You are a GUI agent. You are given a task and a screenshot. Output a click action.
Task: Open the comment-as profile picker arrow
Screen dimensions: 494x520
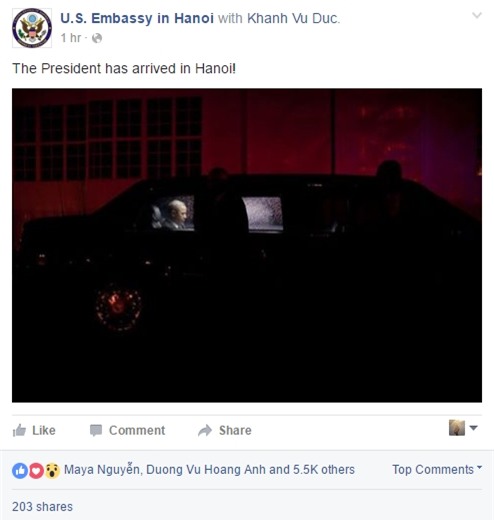click(x=473, y=428)
